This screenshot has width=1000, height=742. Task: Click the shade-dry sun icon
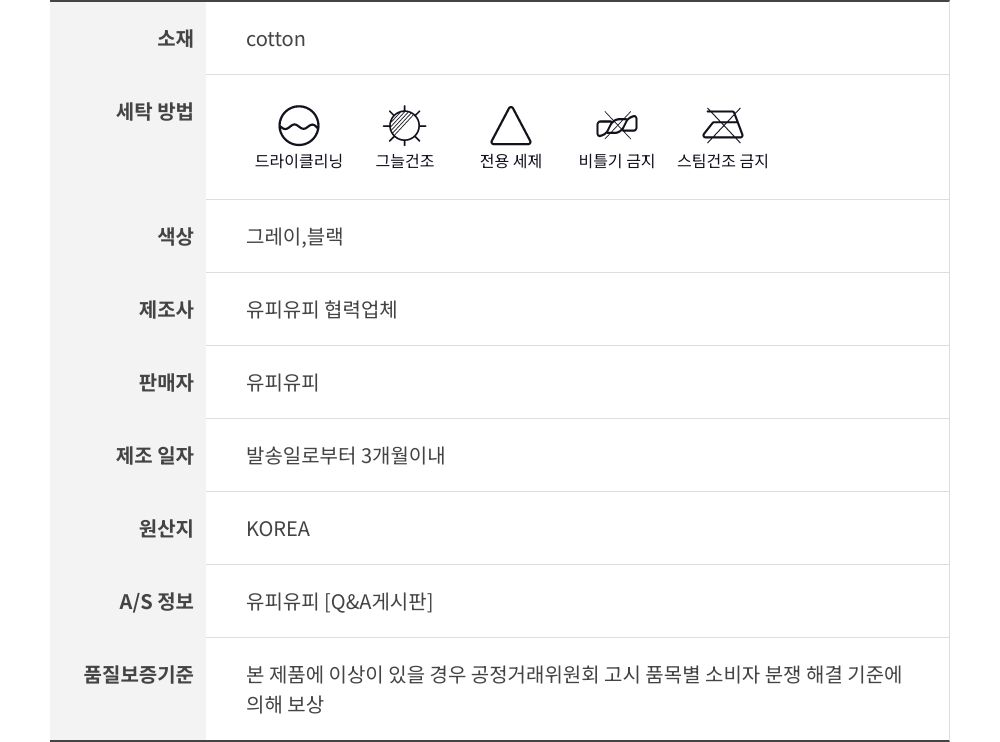405,126
